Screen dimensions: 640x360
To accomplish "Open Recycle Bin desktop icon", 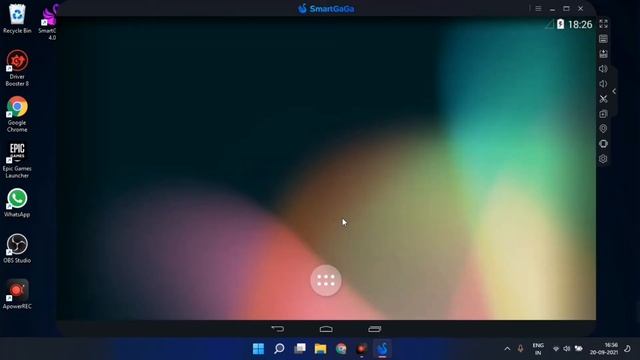I will click(17, 19).
